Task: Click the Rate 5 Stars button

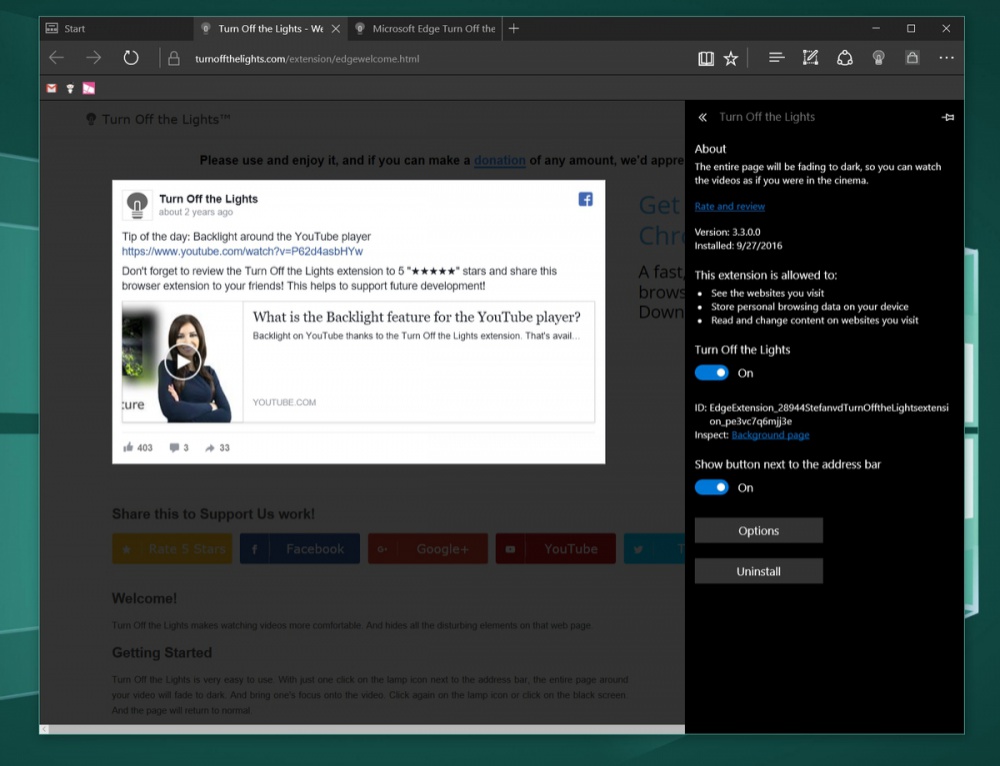Action: click(172, 549)
